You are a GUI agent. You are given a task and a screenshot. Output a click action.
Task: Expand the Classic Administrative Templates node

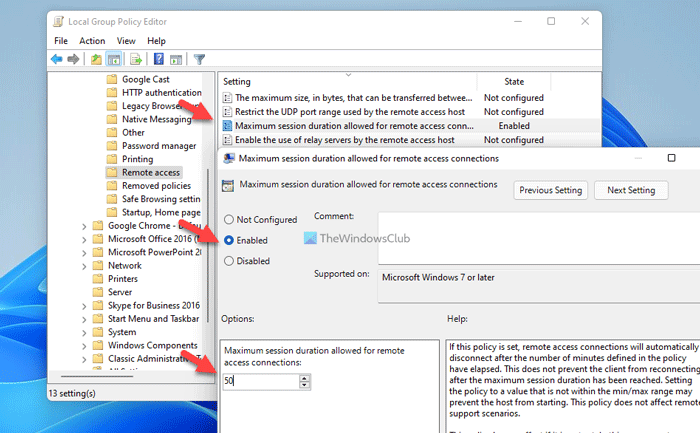84,359
